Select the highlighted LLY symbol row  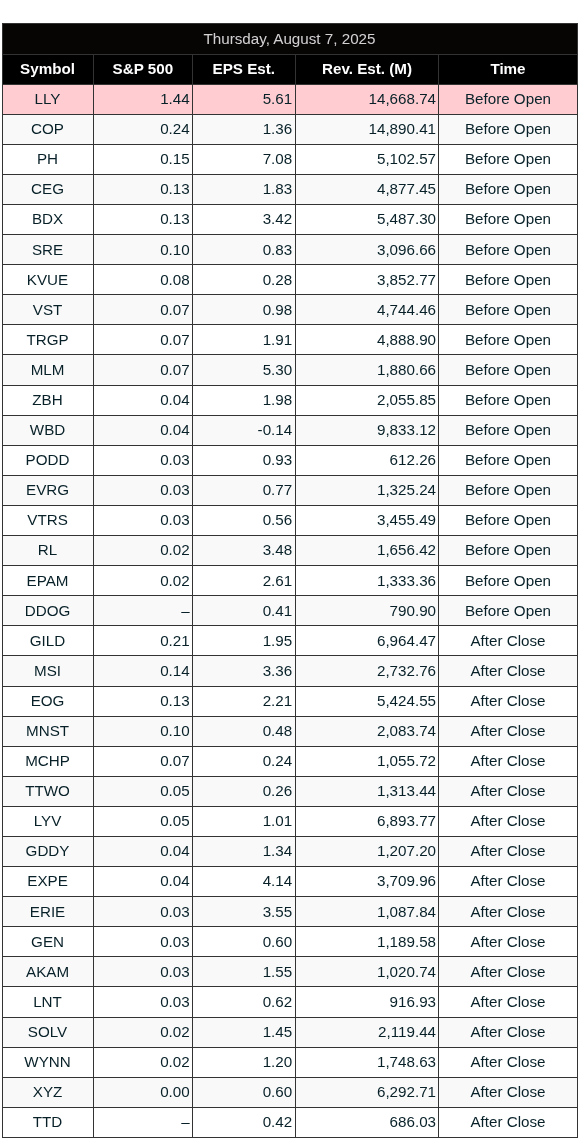(x=290, y=100)
